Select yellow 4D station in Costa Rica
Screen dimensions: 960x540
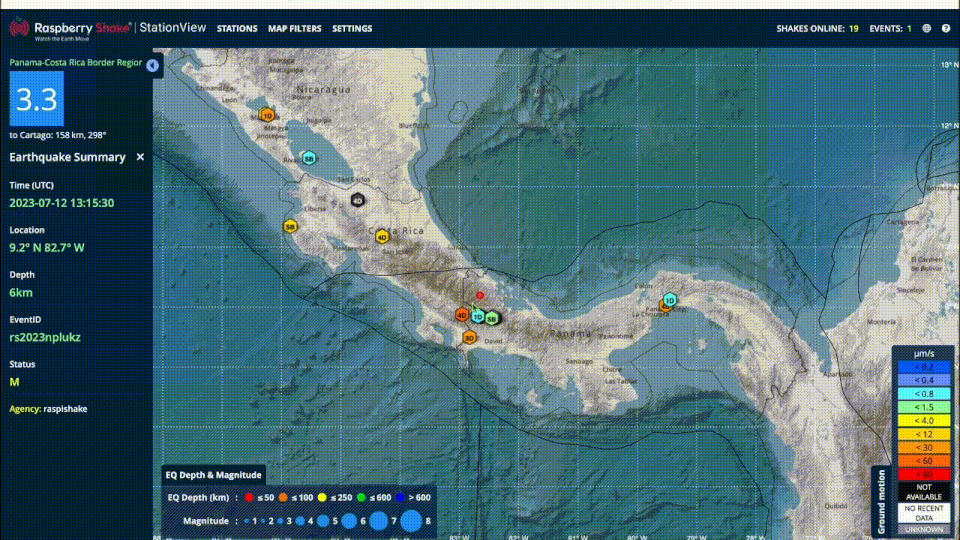[x=382, y=236]
